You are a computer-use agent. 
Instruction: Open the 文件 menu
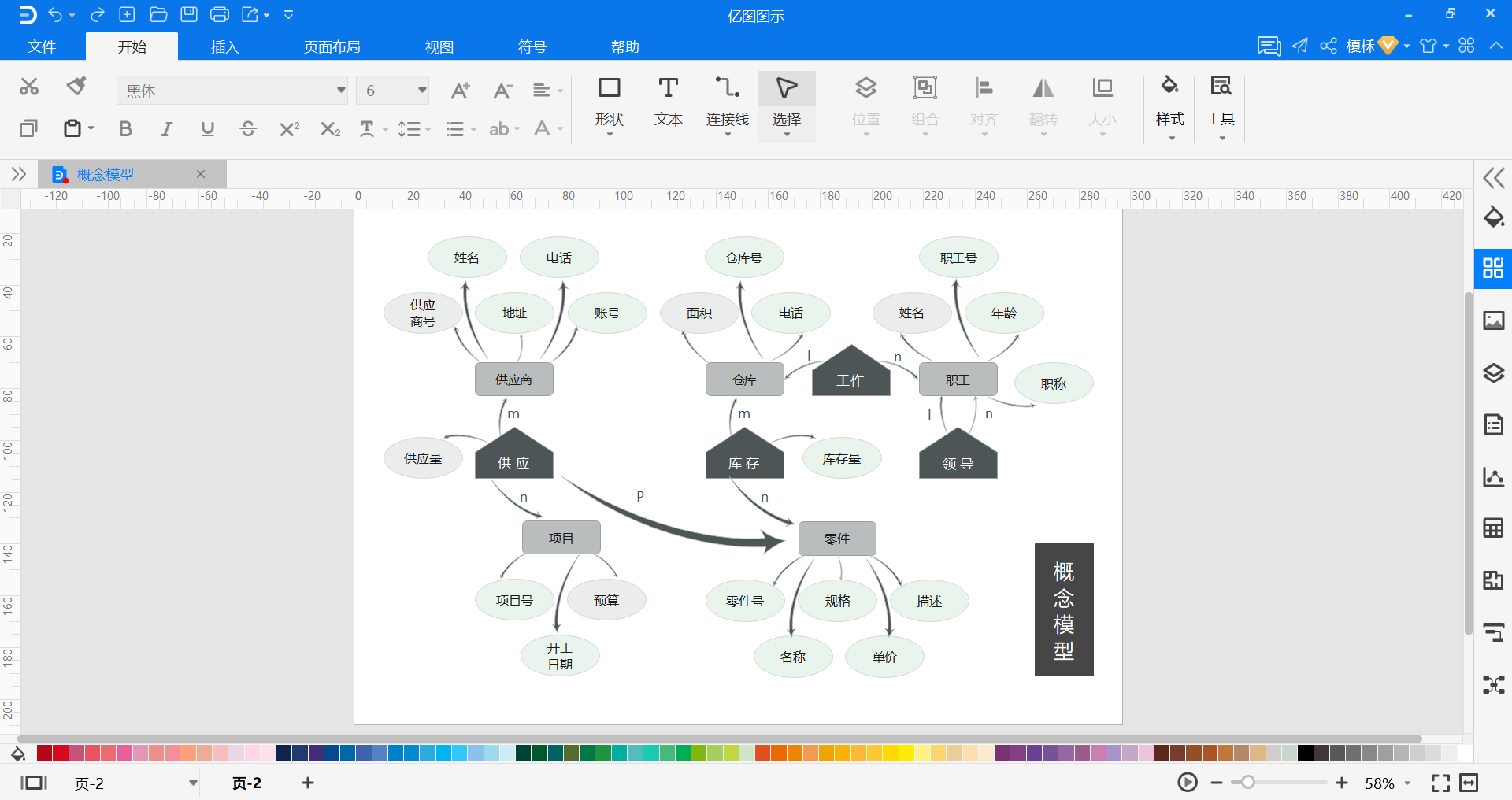tap(42, 46)
